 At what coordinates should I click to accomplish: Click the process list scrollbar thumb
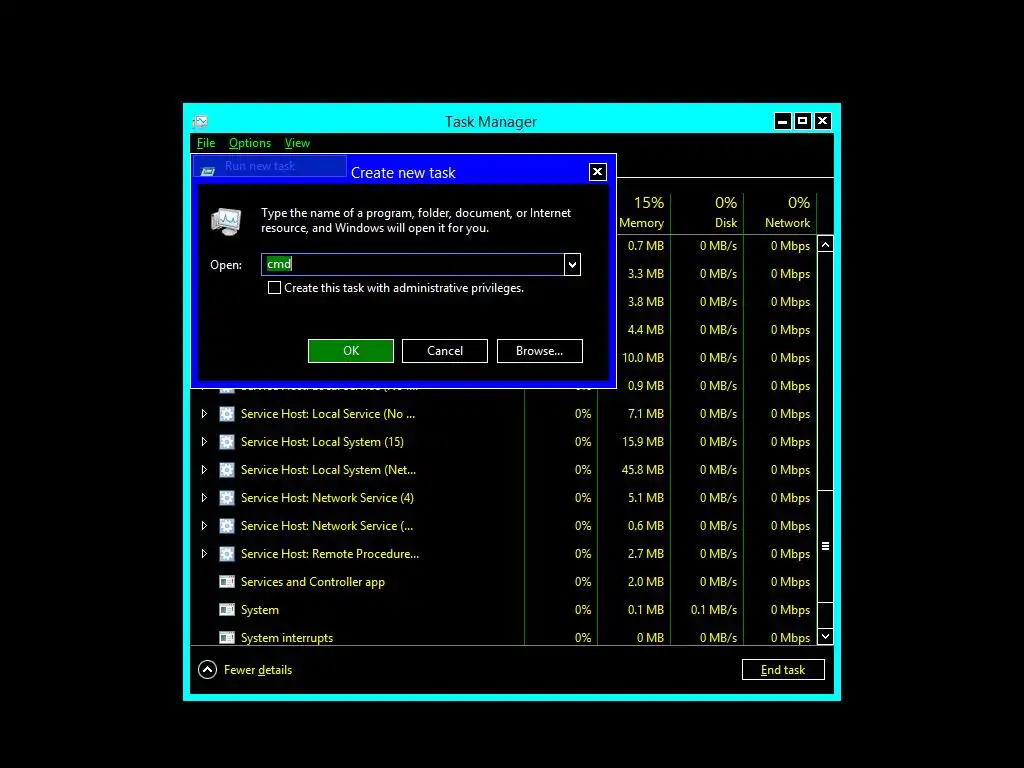[x=825, y=546]
